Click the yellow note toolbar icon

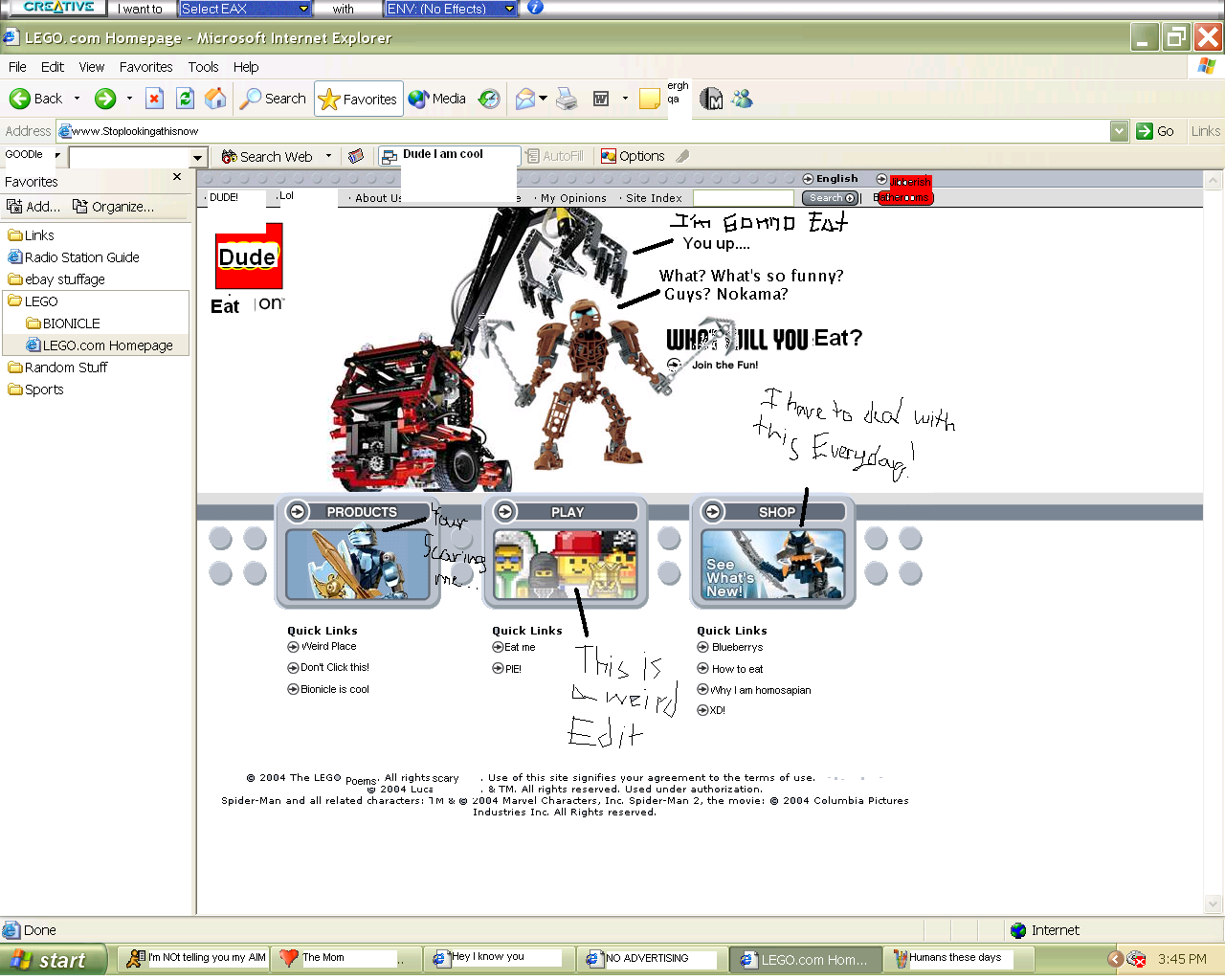pos(650,99)
